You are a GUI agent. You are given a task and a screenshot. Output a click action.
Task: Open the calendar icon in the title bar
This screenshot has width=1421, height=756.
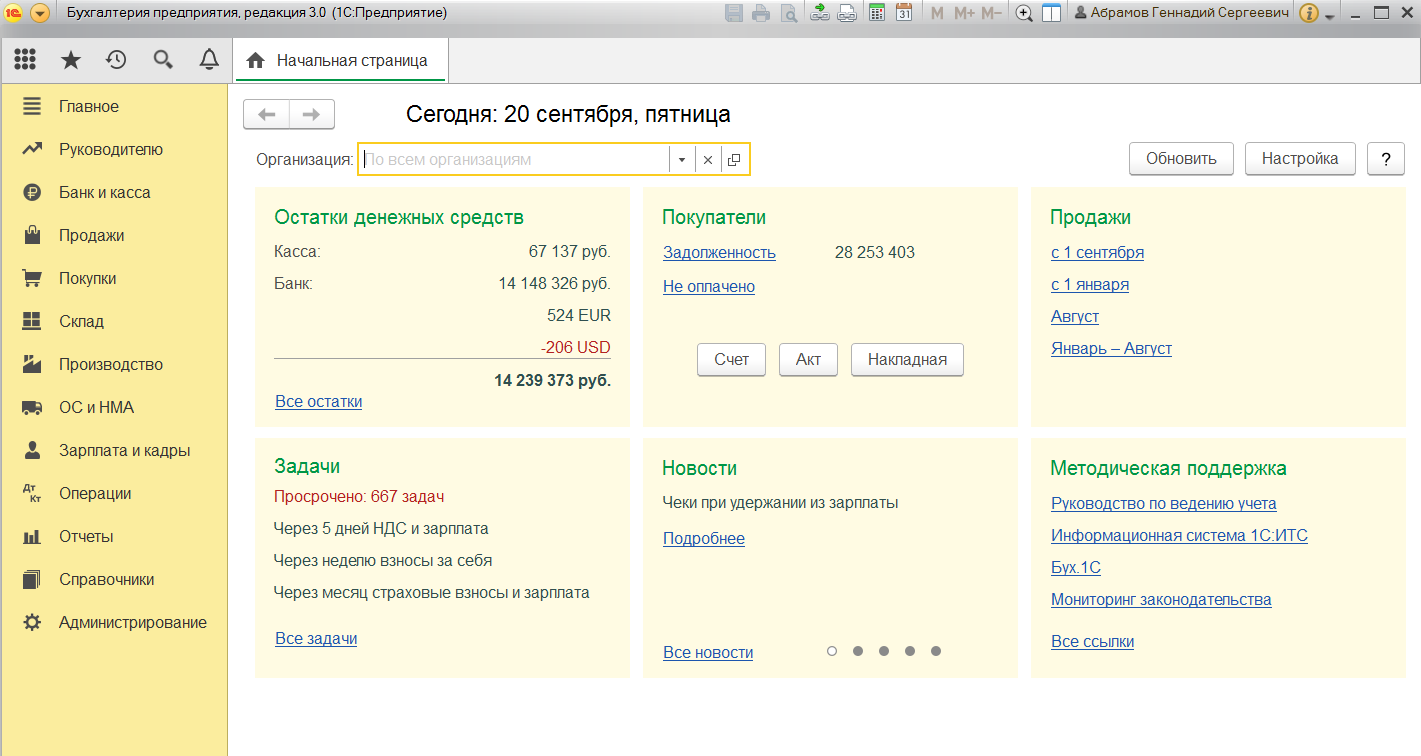pyautogui.click(x=903, y=13)
